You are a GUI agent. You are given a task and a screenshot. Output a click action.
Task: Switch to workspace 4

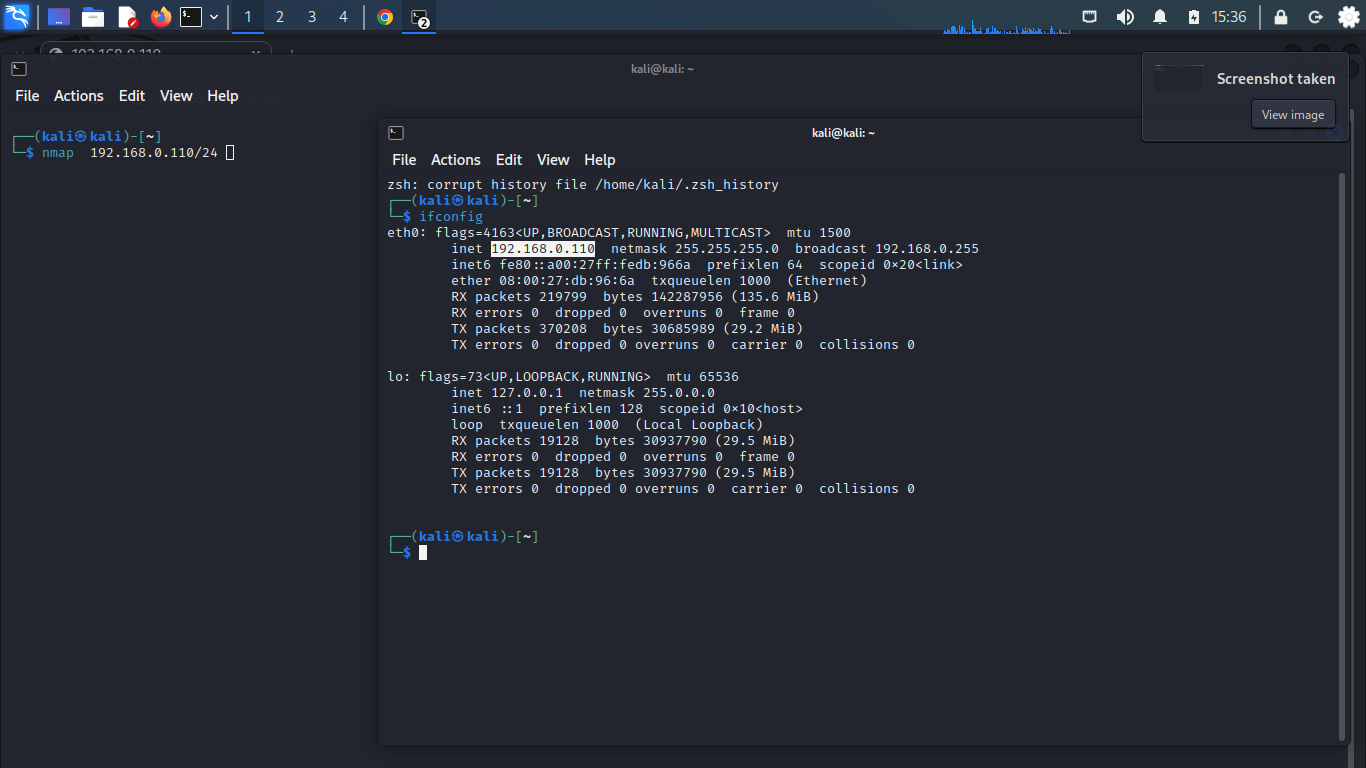tap(344, 17)
